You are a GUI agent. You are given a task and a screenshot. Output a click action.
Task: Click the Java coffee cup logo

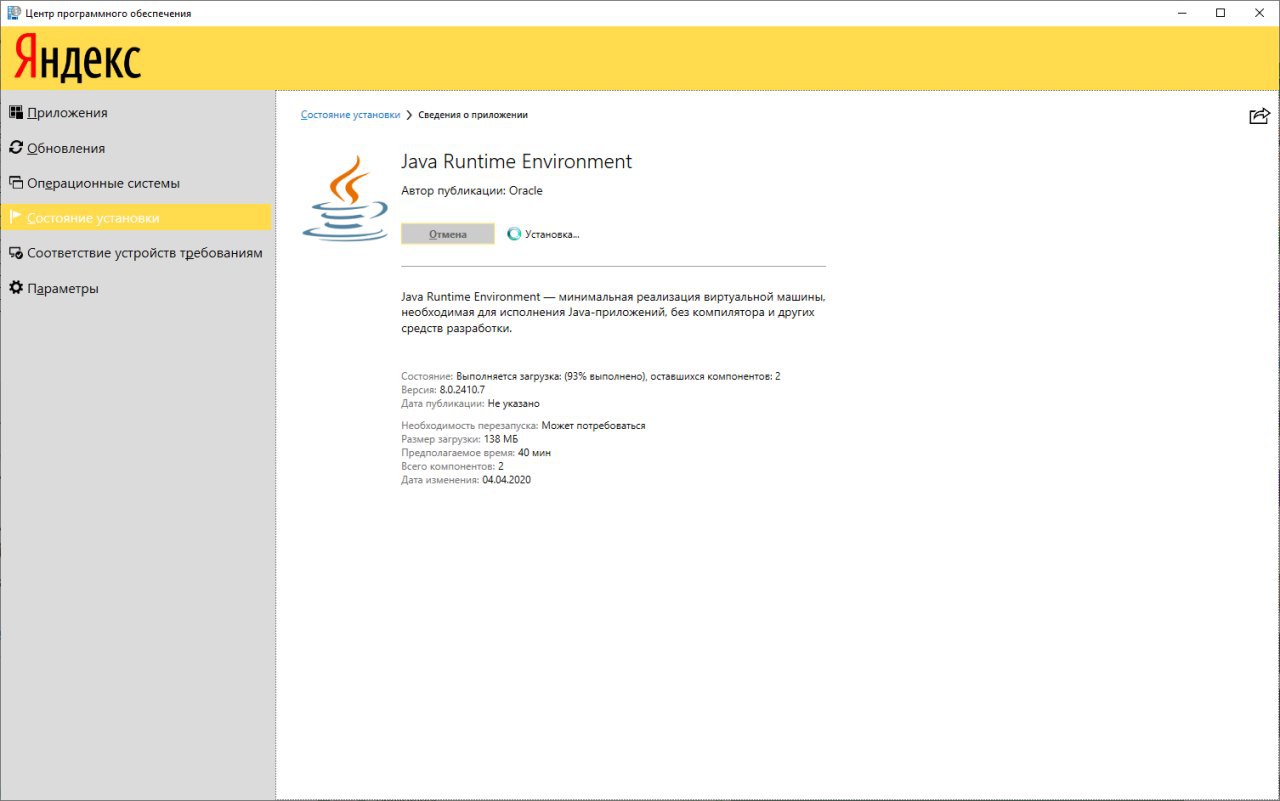pos(345,198)
